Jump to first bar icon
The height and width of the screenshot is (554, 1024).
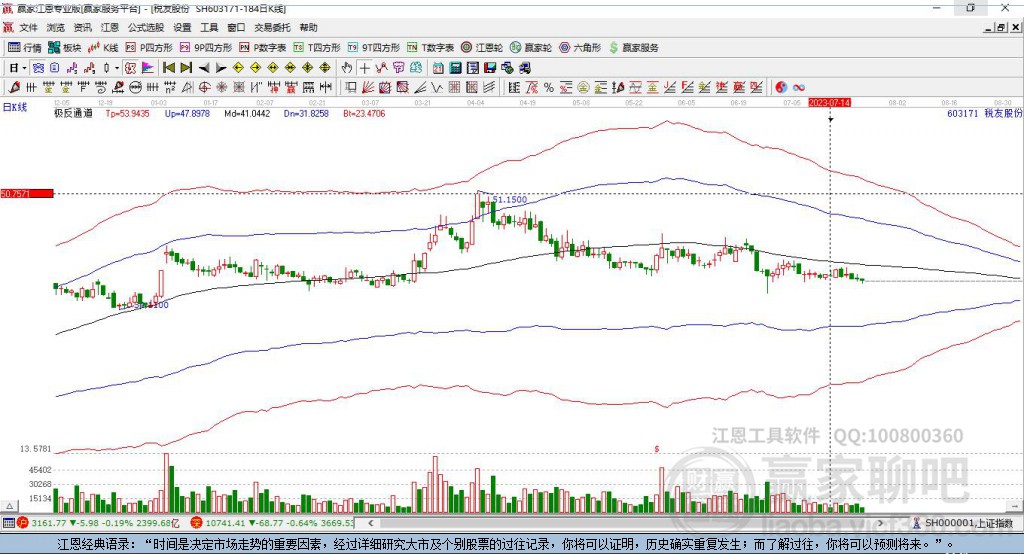169,68
